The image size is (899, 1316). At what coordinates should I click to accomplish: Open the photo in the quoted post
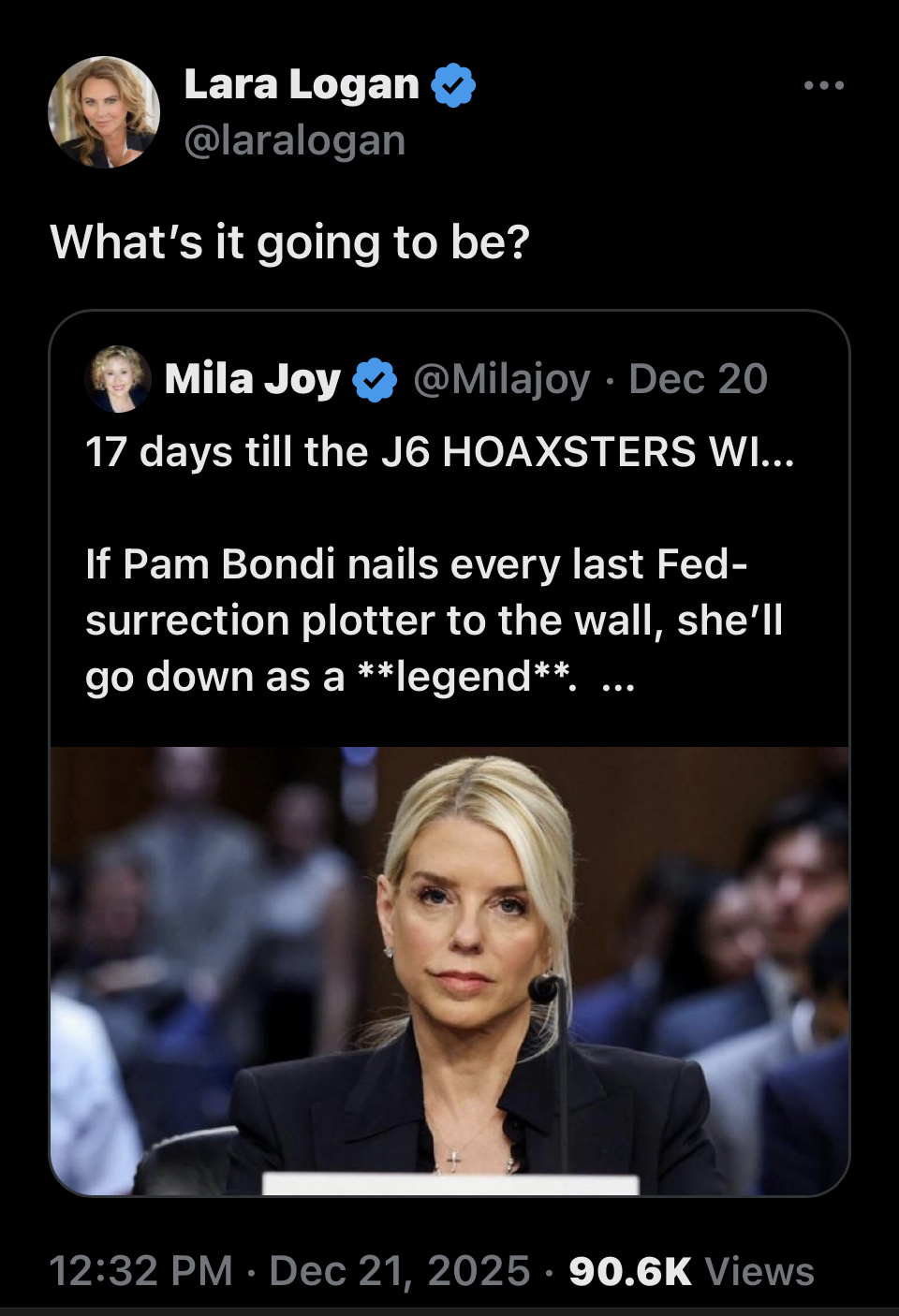pyautogui.click(x=449, y=971)
